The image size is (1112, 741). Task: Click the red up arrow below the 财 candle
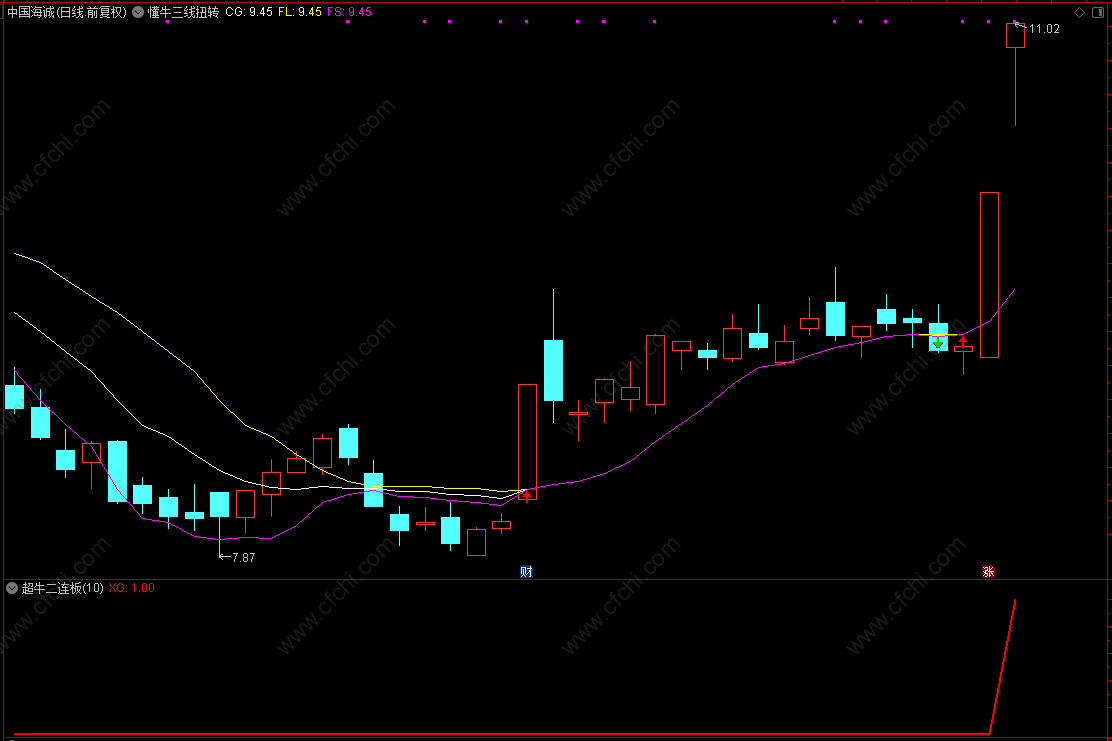(x=527, y=496)
